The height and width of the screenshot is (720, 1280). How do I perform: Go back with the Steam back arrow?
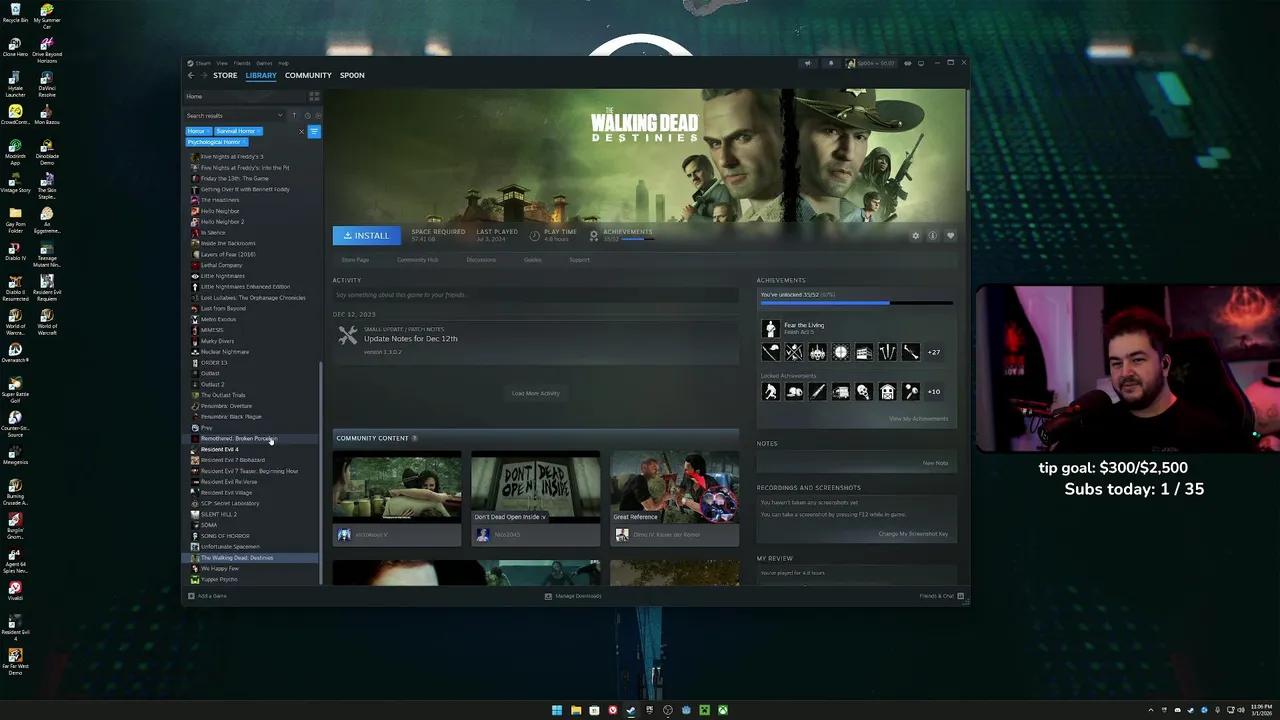click(x=190, y=75)
